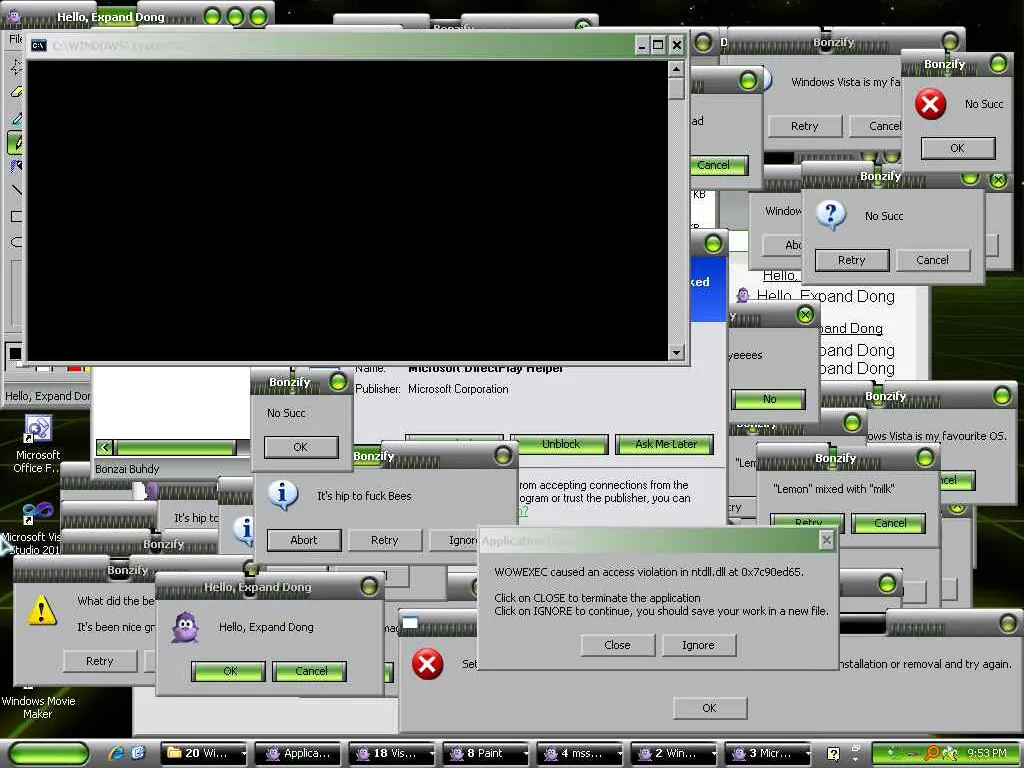Click the yellow warning triangle icon

point(42,610)
